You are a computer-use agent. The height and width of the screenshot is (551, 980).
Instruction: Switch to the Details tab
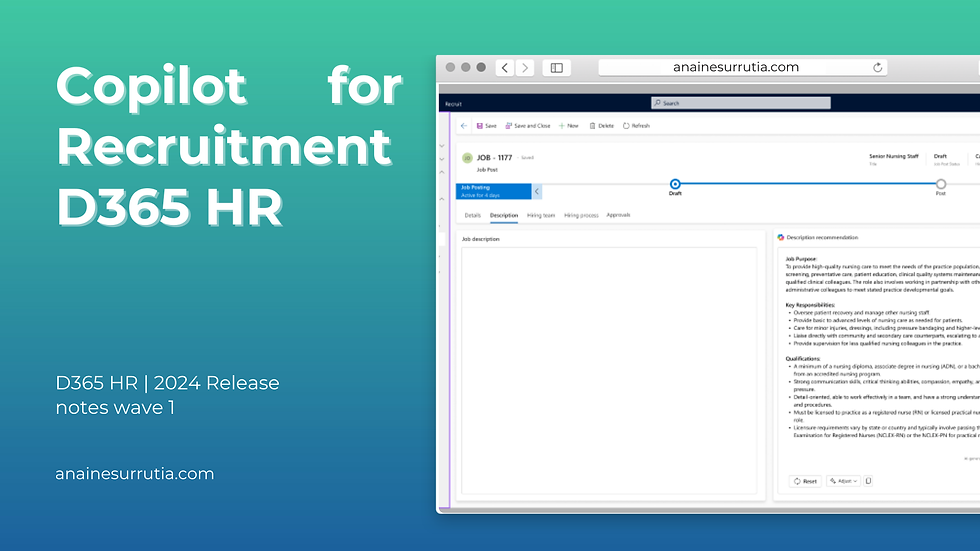click(472, 216)
